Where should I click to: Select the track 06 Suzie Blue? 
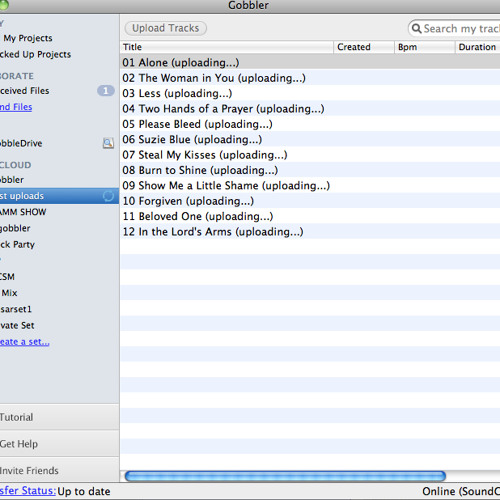point(310,139)
